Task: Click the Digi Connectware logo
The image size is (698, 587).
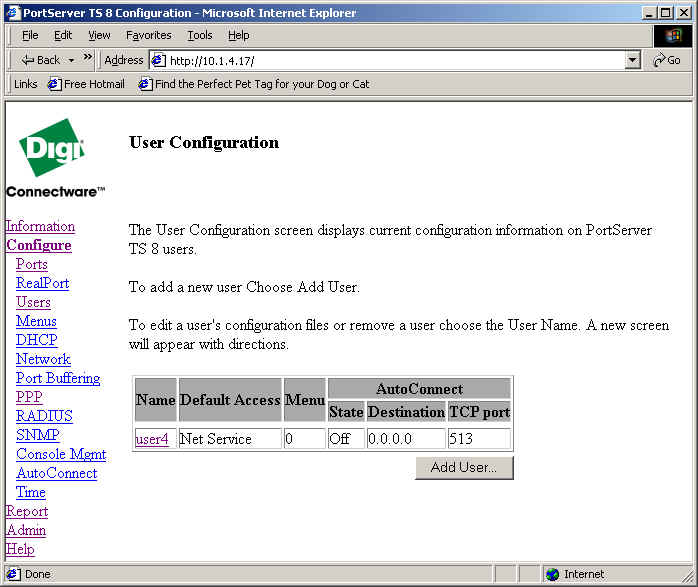Action: tap(54, 159)
